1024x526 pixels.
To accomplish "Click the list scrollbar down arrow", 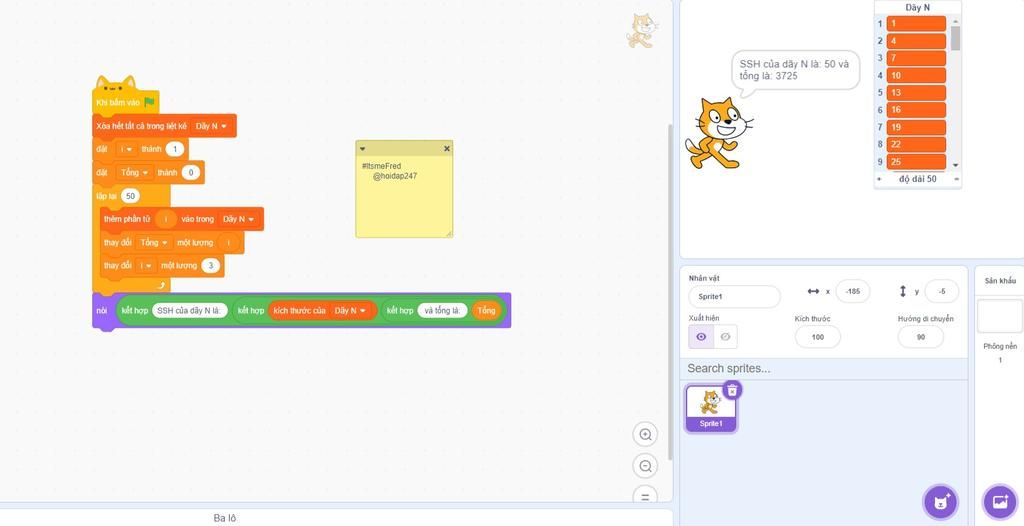I will click(955, 165).
